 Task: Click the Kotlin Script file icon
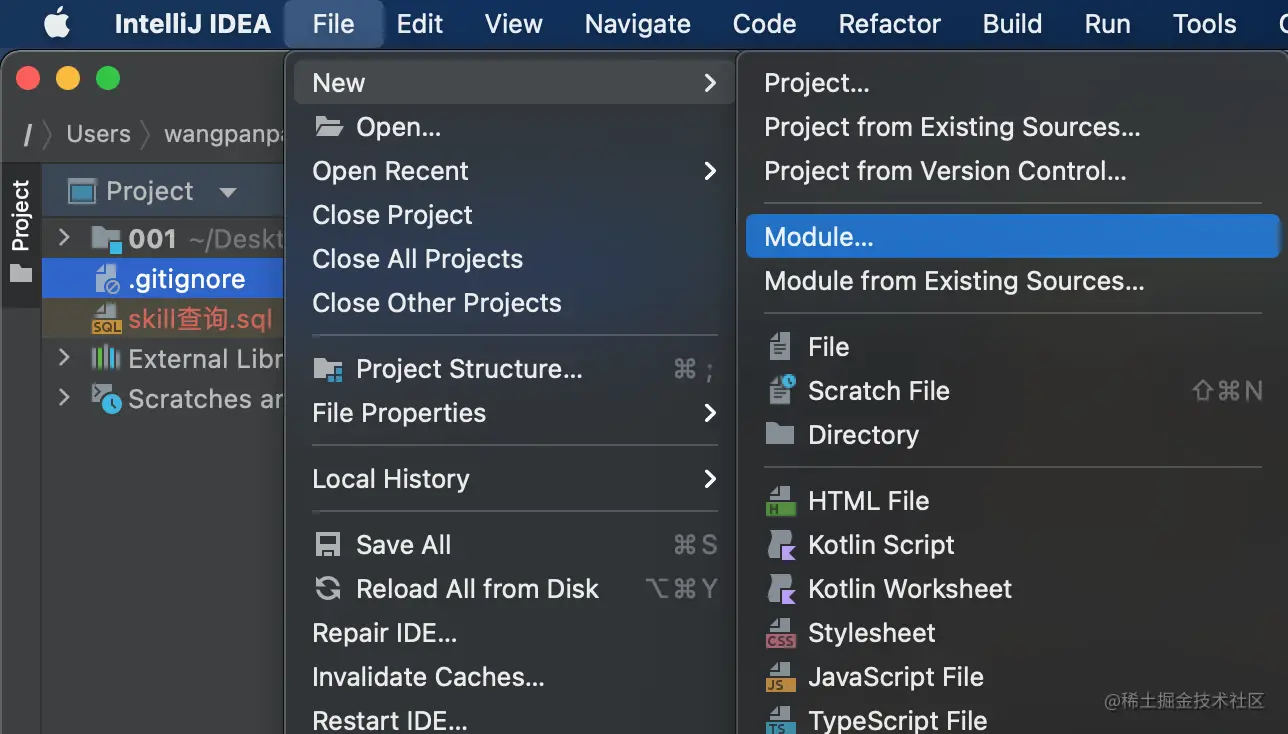(x=780, y=545)
